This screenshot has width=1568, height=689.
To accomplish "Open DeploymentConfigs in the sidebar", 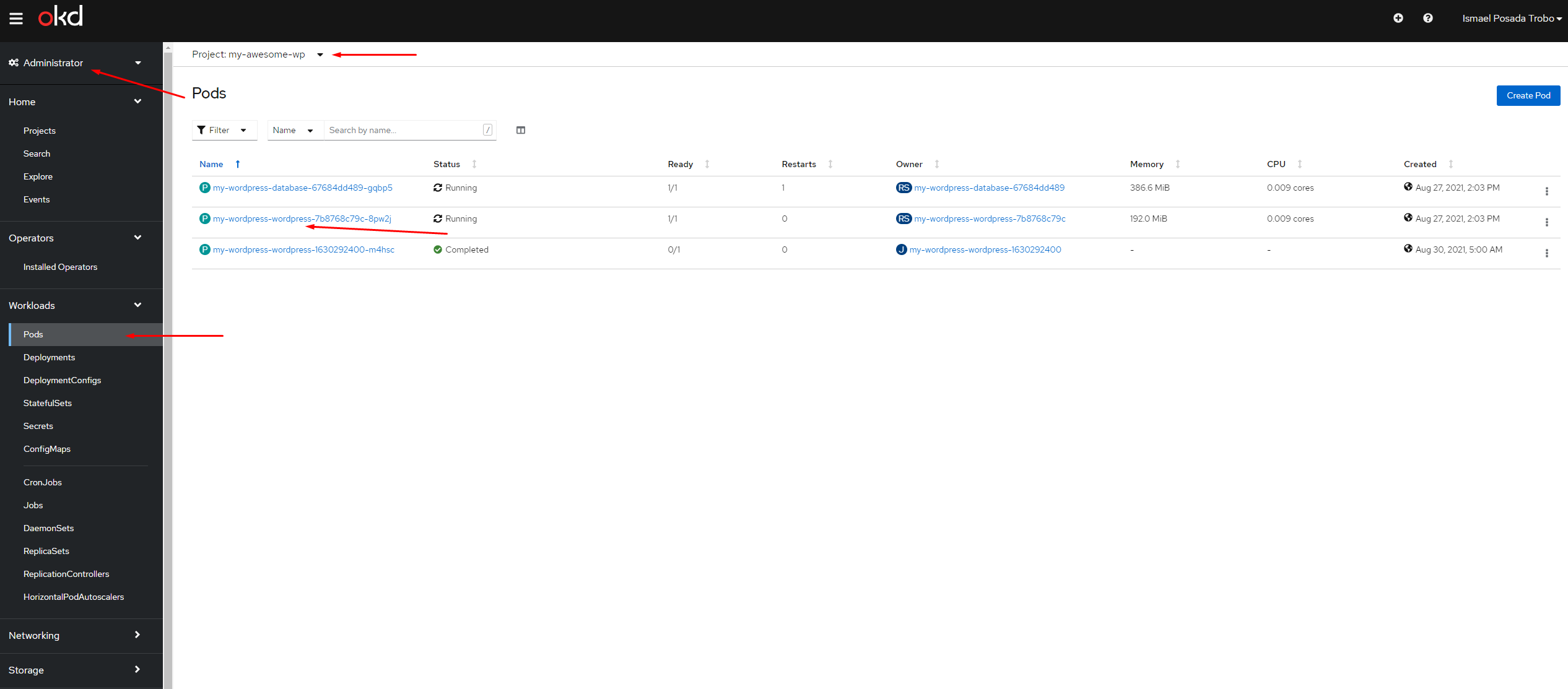I will (62, 380).
